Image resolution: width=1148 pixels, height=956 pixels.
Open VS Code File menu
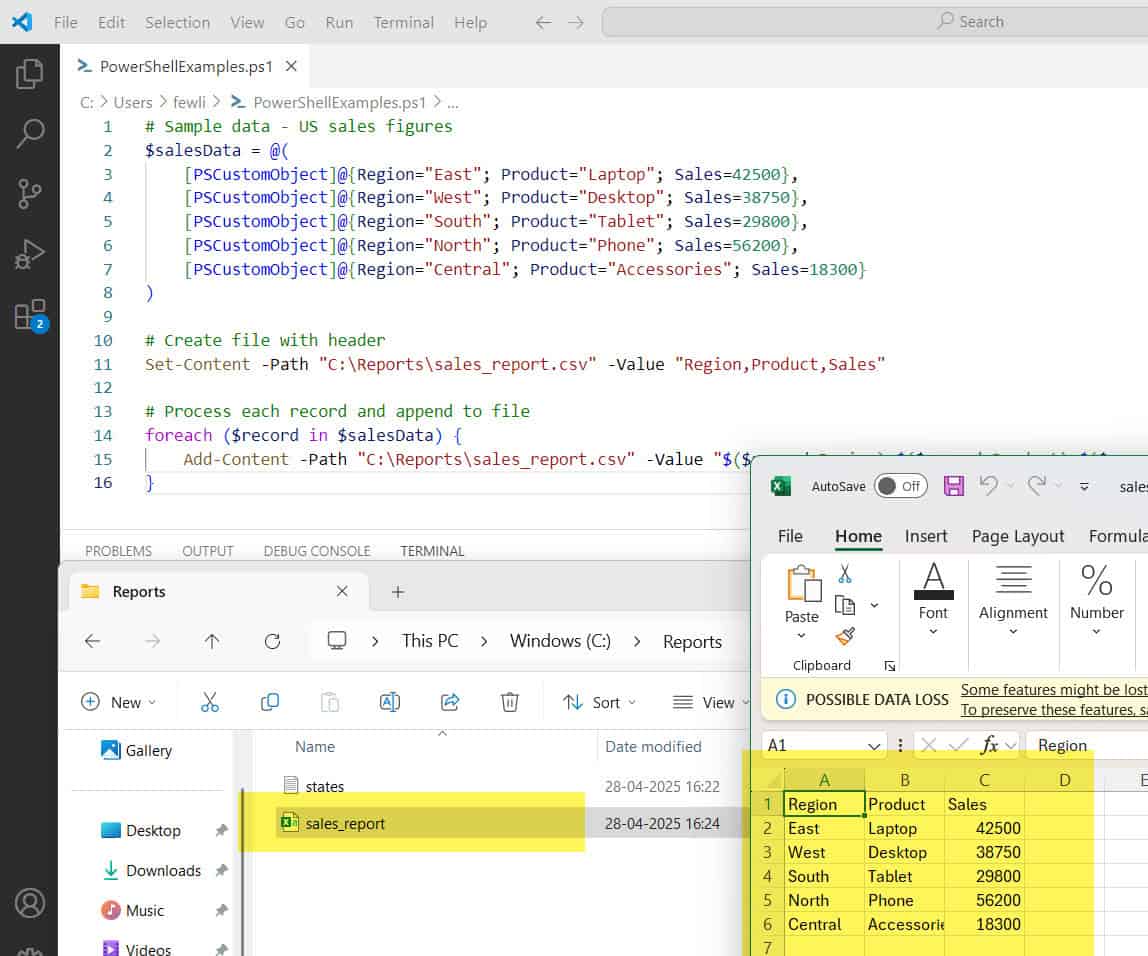click(65, 23)
